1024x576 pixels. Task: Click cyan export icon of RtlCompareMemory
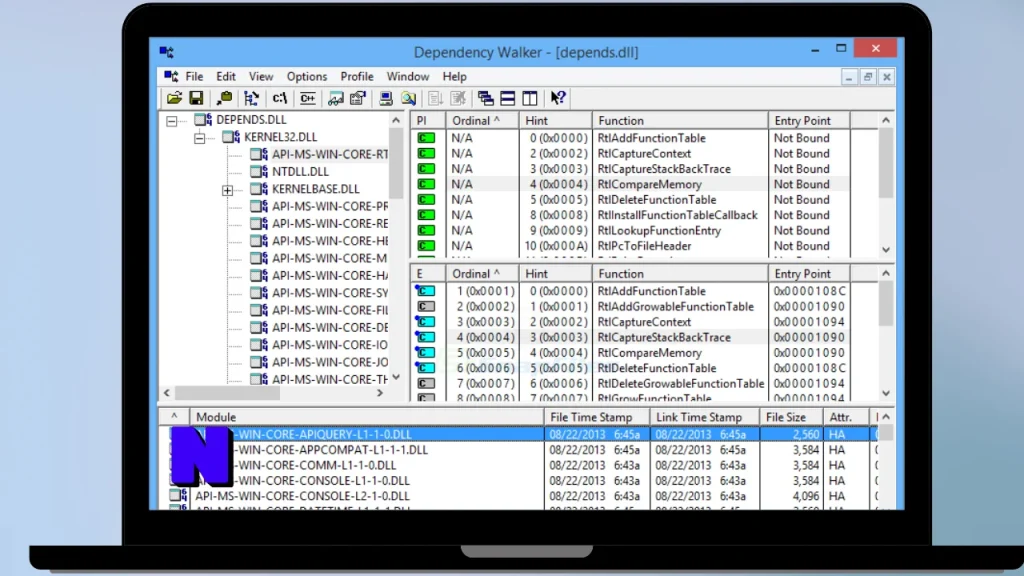(426, 353)
